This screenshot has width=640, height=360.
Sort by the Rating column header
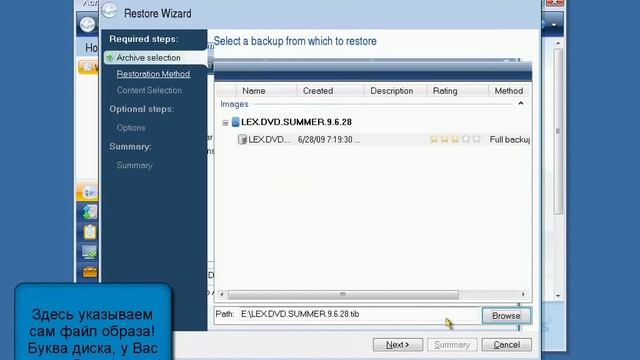click(457, 91)
